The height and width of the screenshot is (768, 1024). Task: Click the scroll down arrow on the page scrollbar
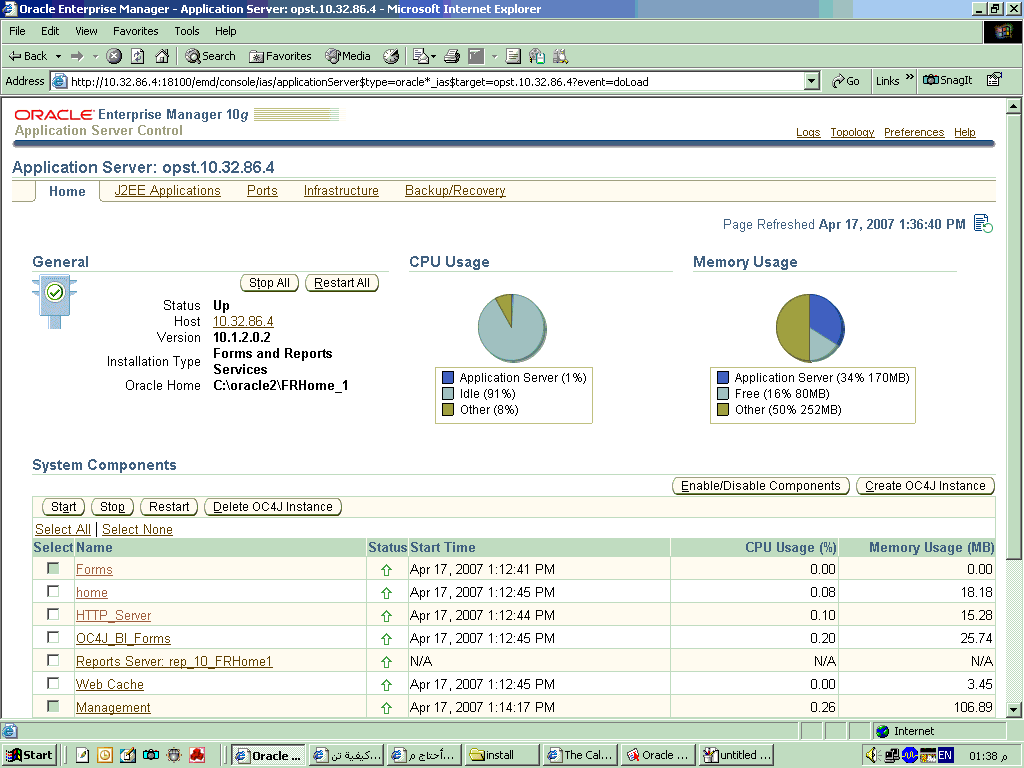click(x=1014, y=709)
